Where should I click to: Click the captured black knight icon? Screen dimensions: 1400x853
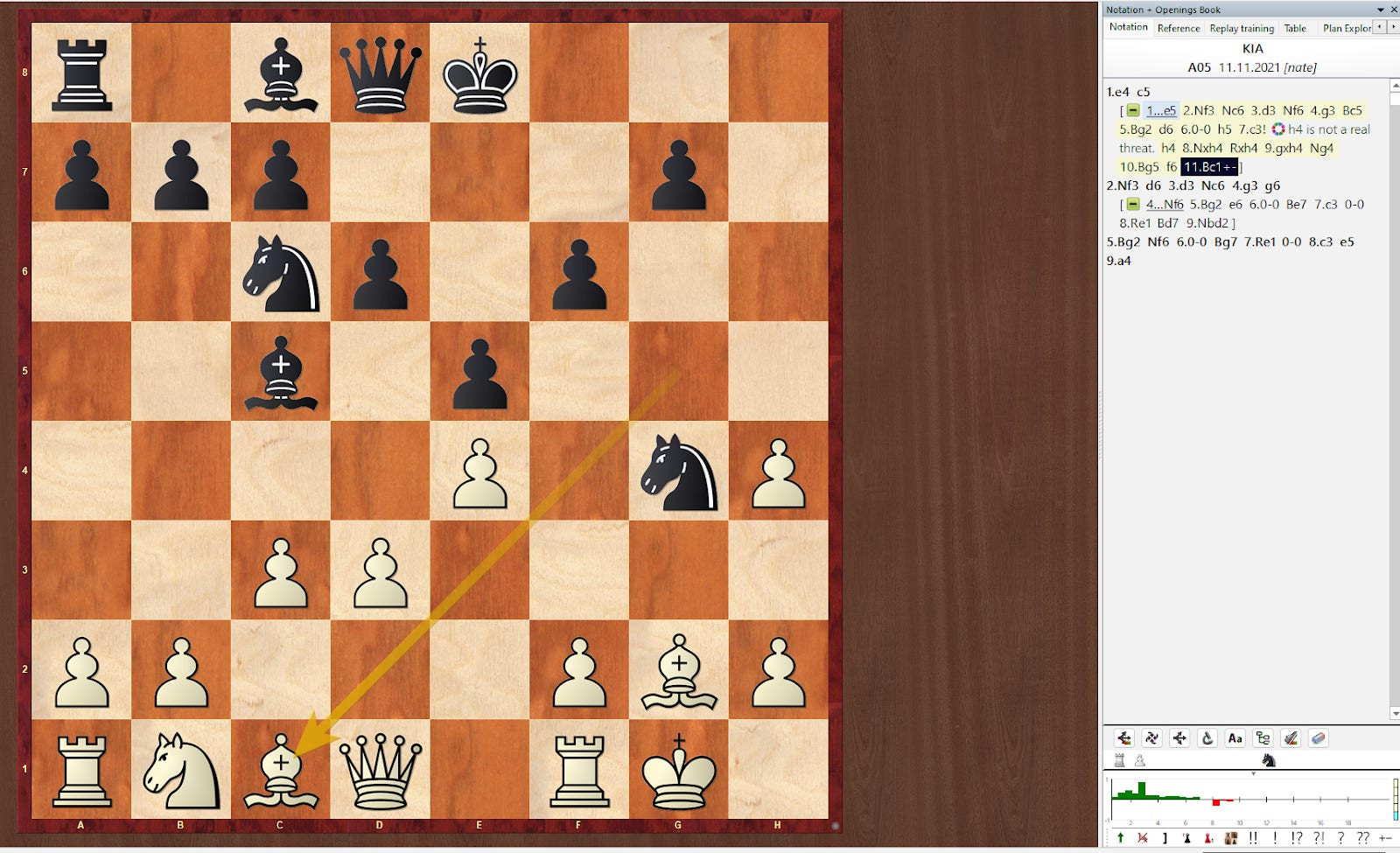1269,759
